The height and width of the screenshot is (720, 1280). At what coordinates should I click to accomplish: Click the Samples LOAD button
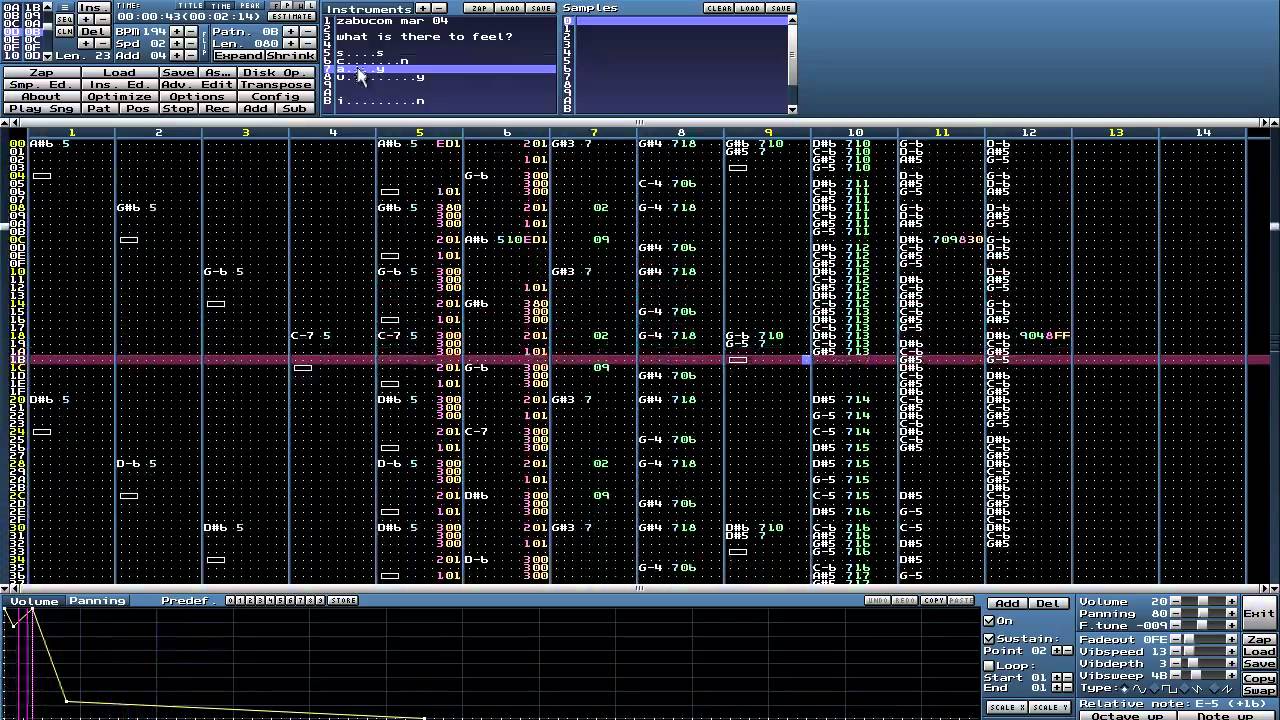(x=750, y=8)
